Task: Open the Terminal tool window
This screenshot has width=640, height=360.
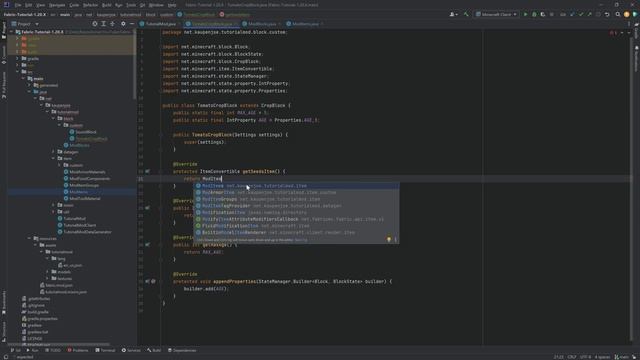Action: tap(106, 350)
